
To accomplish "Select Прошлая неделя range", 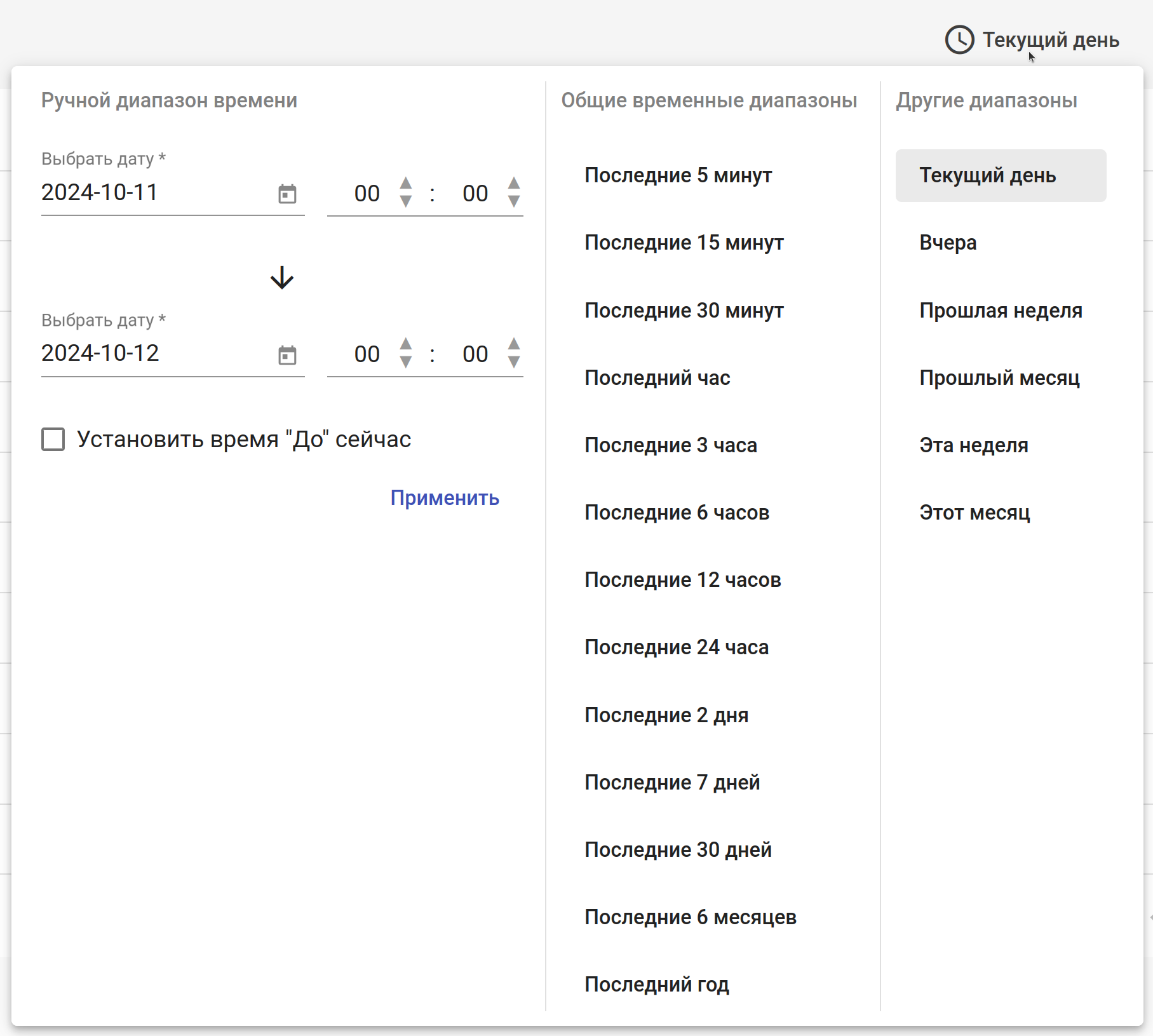I will (x=1001, y=311).
